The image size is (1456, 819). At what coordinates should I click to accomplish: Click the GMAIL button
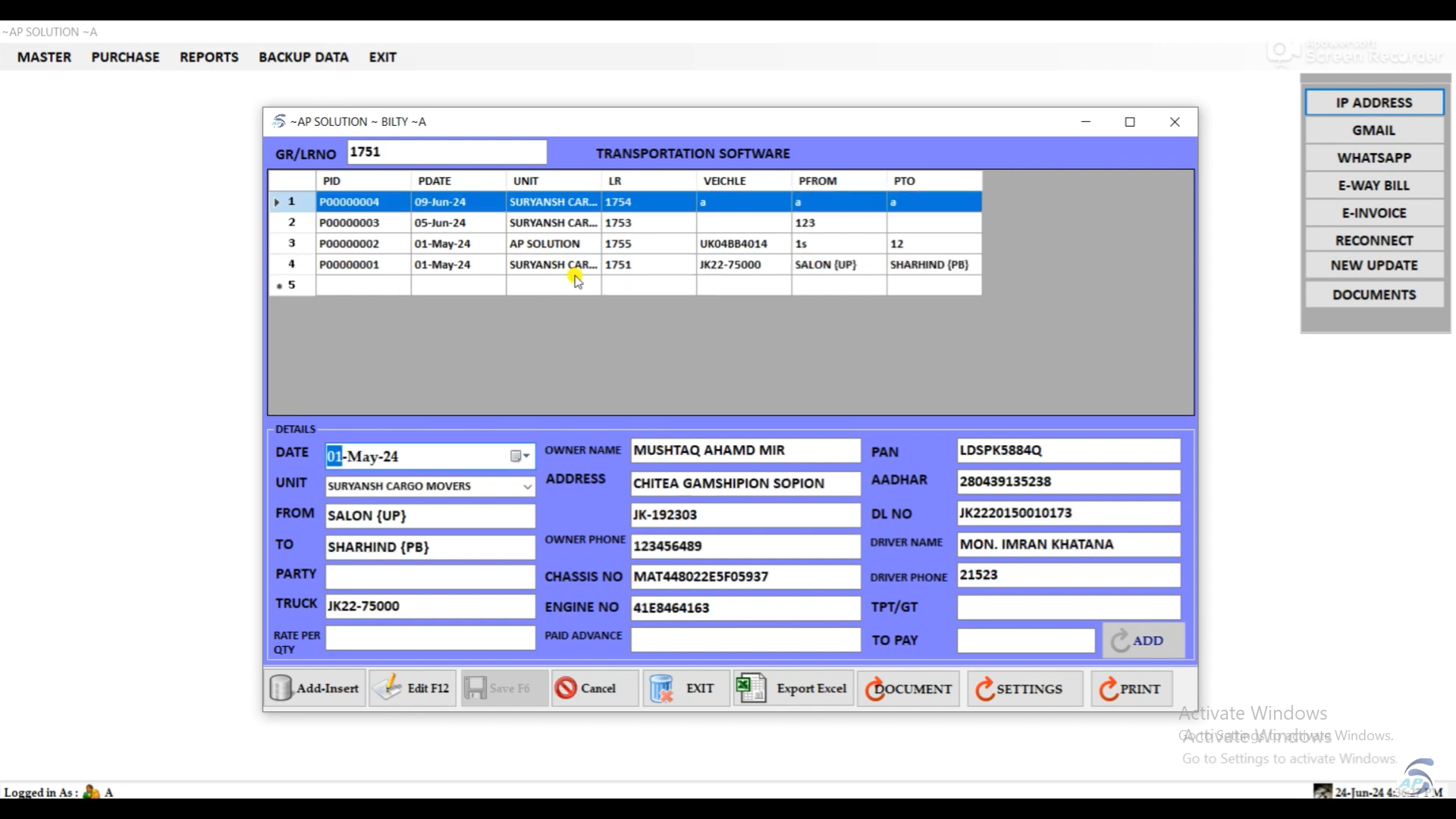click(1374, 130)
